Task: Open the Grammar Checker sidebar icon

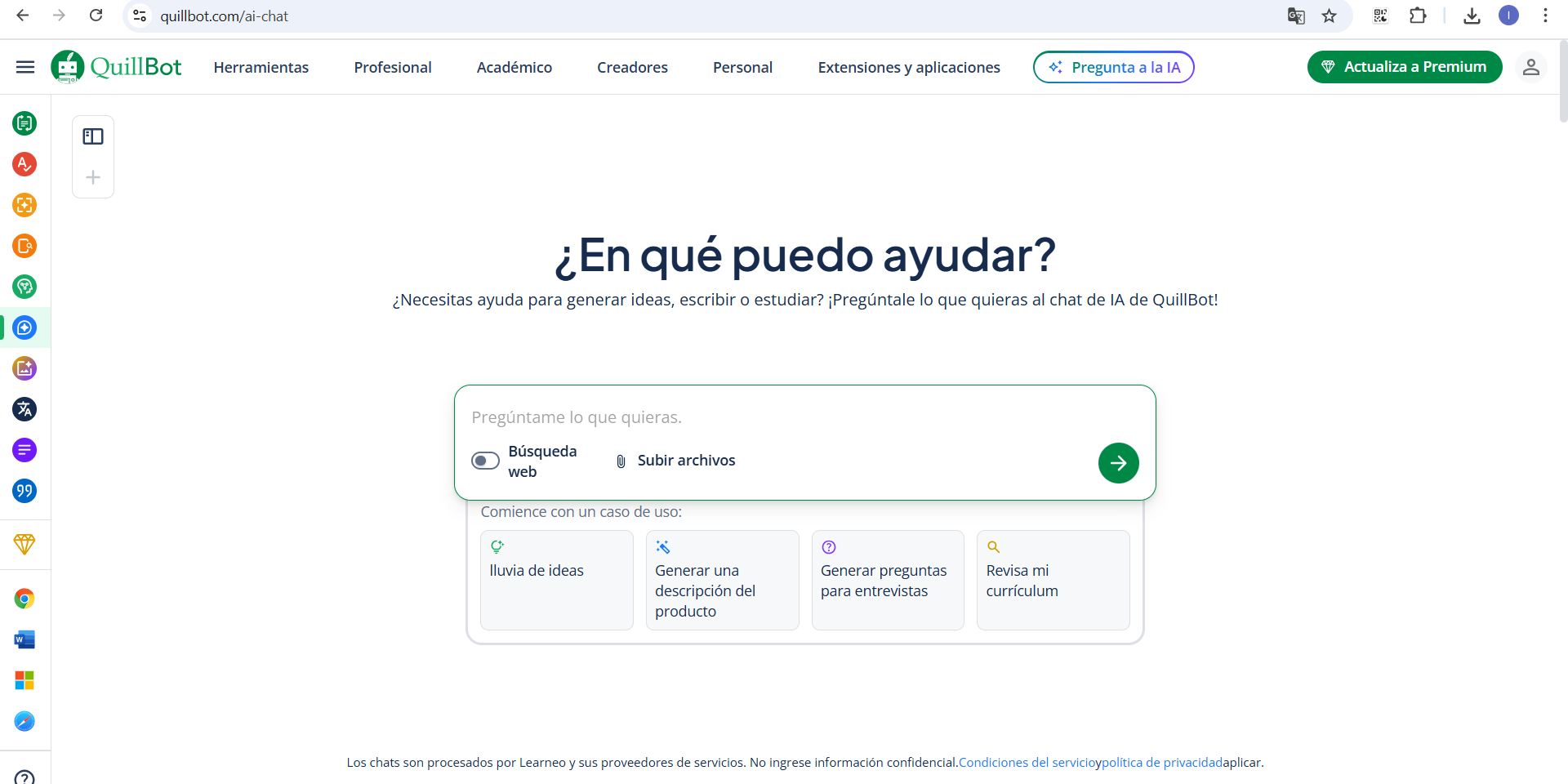Action: 24,164
